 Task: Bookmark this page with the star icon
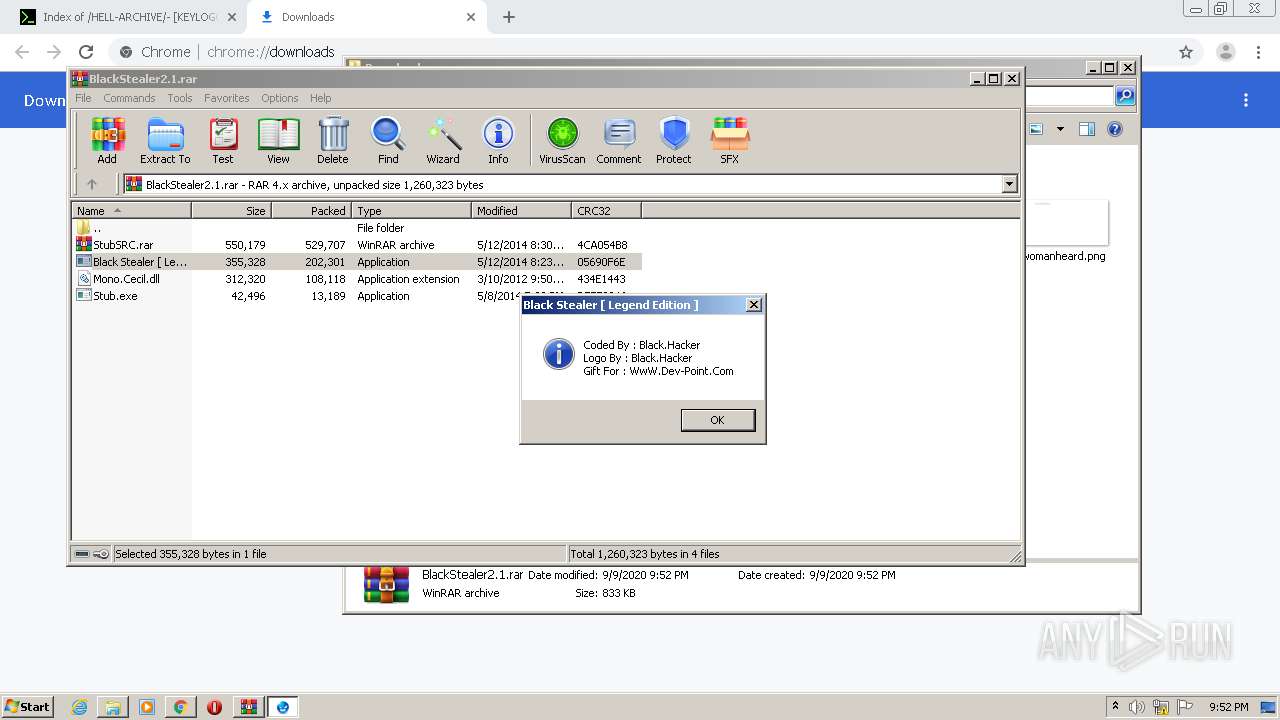(x=1186, y=52)
